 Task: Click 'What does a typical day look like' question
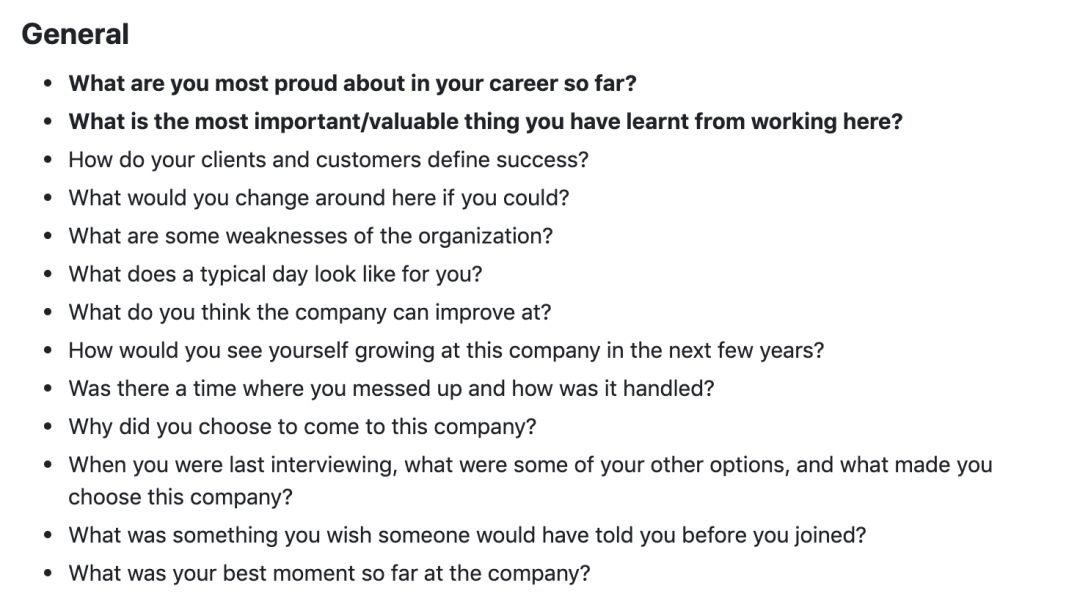[x=275, y=274]
